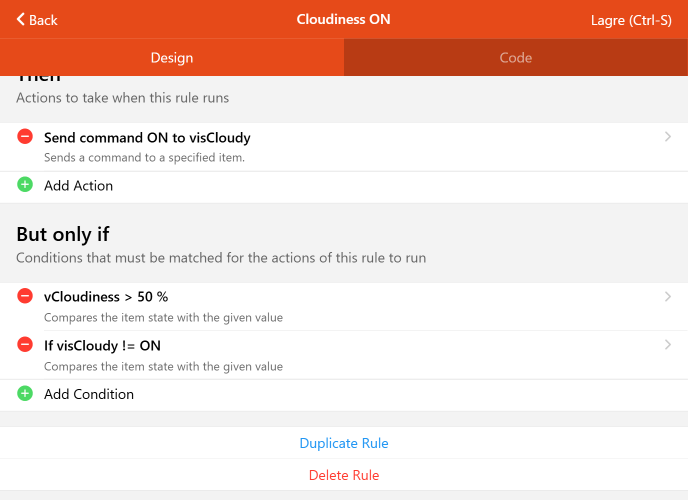Open visCloudy != ON condition chevron
This screenshot has width=688, height=500.
(667, 345)
